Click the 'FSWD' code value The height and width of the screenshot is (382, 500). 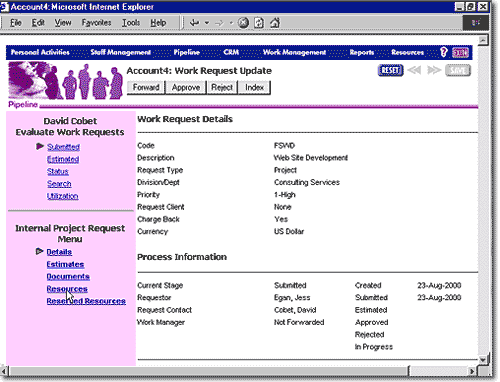pos(284,145)
